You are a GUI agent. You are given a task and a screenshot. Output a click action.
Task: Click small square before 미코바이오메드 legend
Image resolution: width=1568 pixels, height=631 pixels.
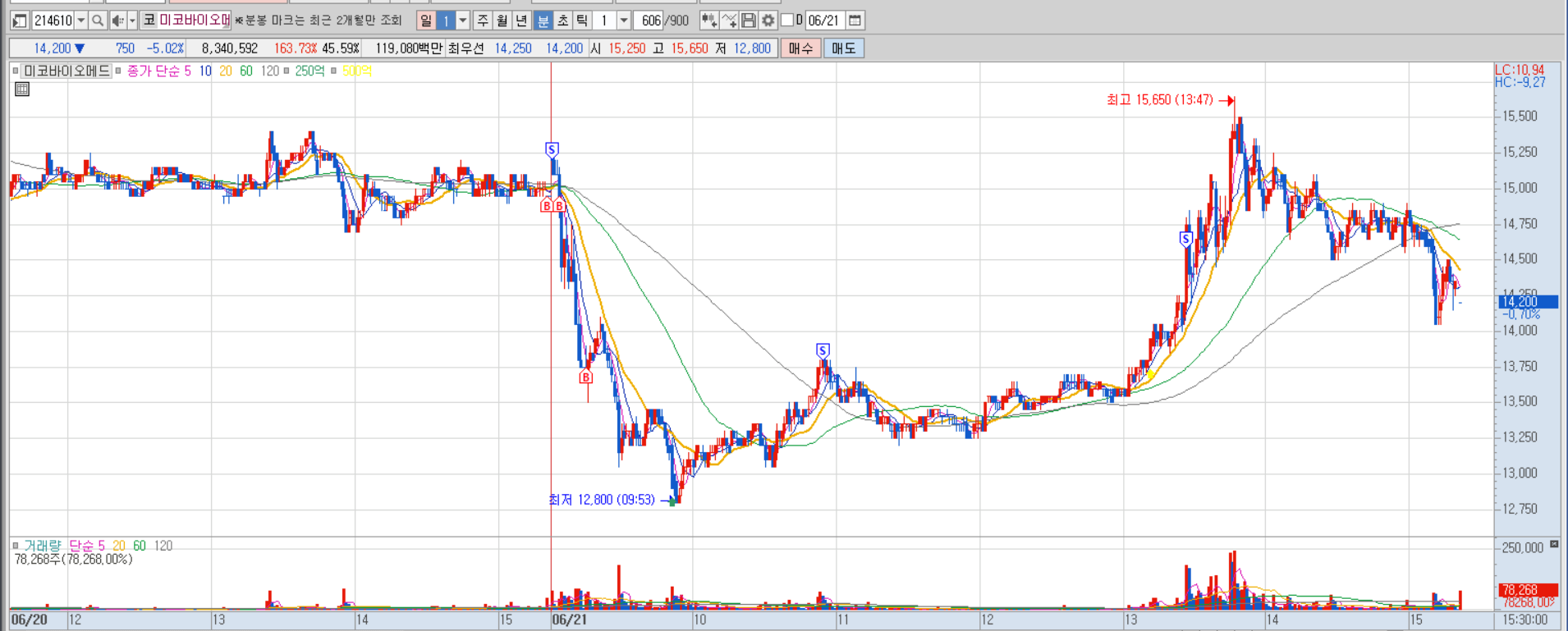coord(16,71)
